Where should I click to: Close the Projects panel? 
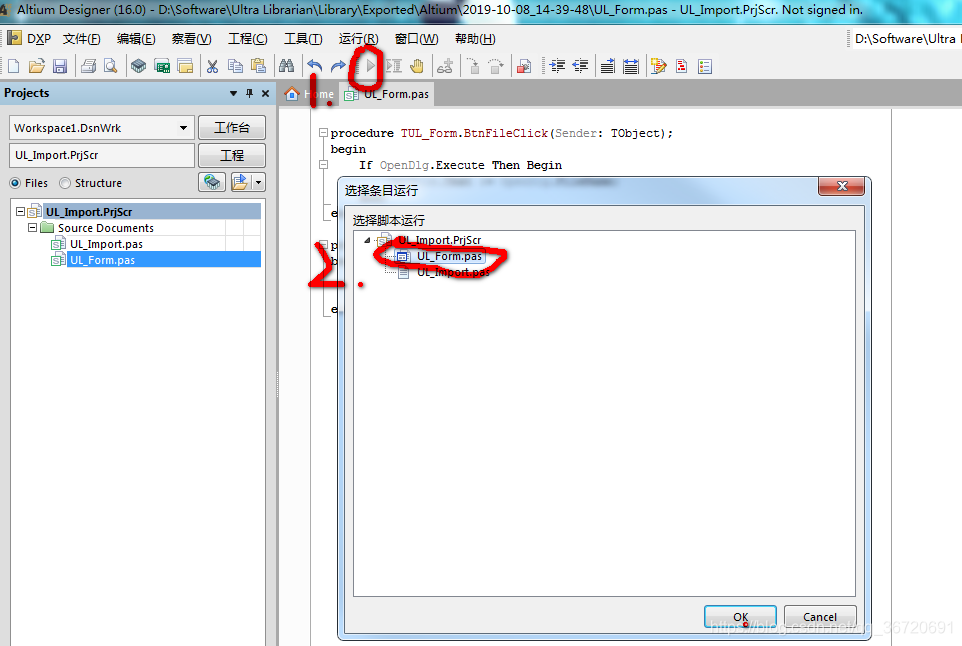[265, 93]
